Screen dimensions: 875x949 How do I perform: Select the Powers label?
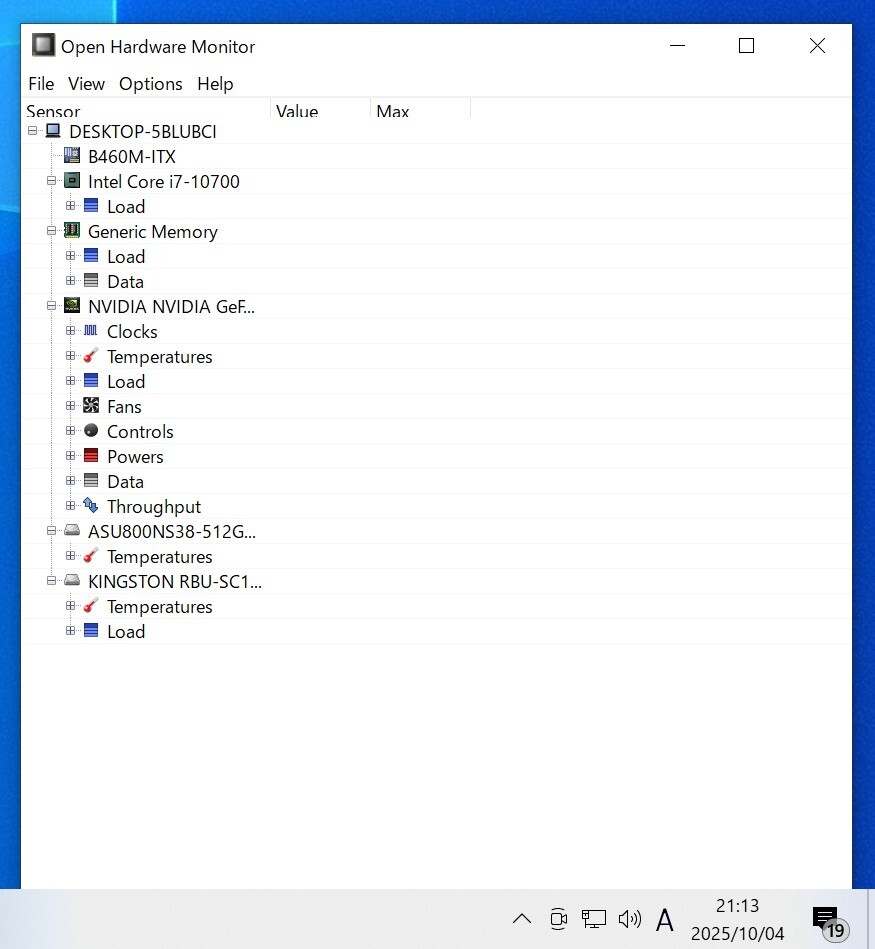(x=135, y=456)
